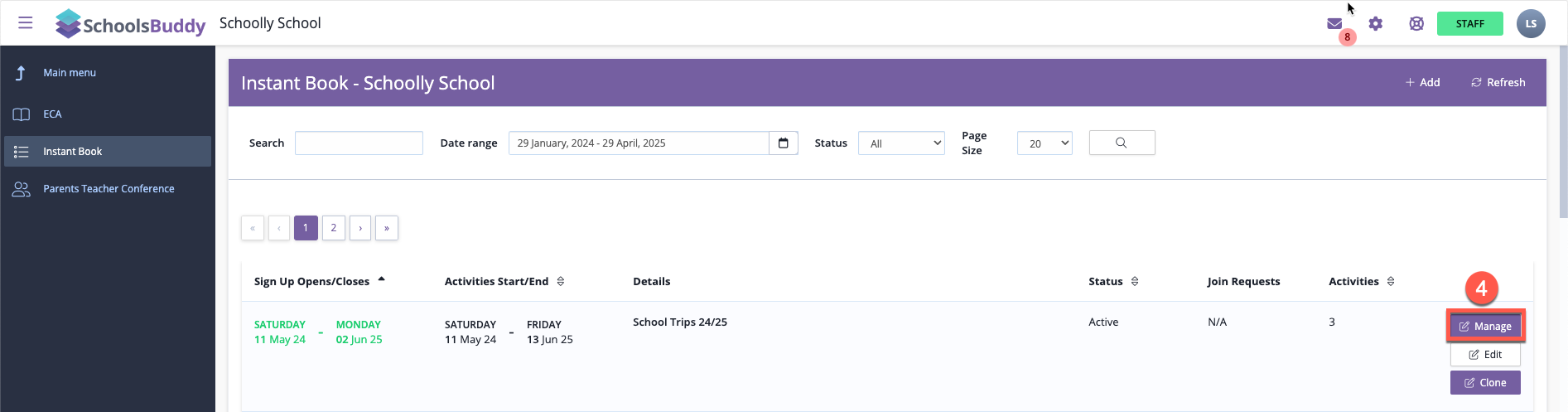Open Parents Teacher Conference in sidebar
This screenshot has height=412, width=1568.
click(x=109, y=189)
